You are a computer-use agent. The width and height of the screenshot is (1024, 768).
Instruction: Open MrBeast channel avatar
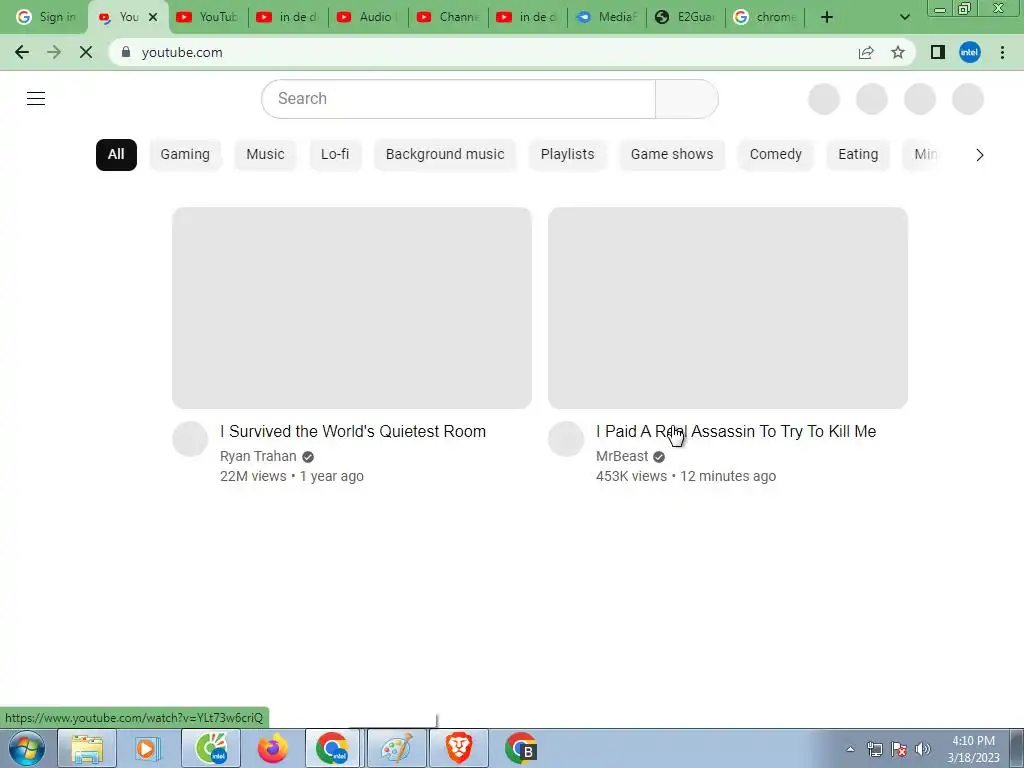tap(566, 439)
